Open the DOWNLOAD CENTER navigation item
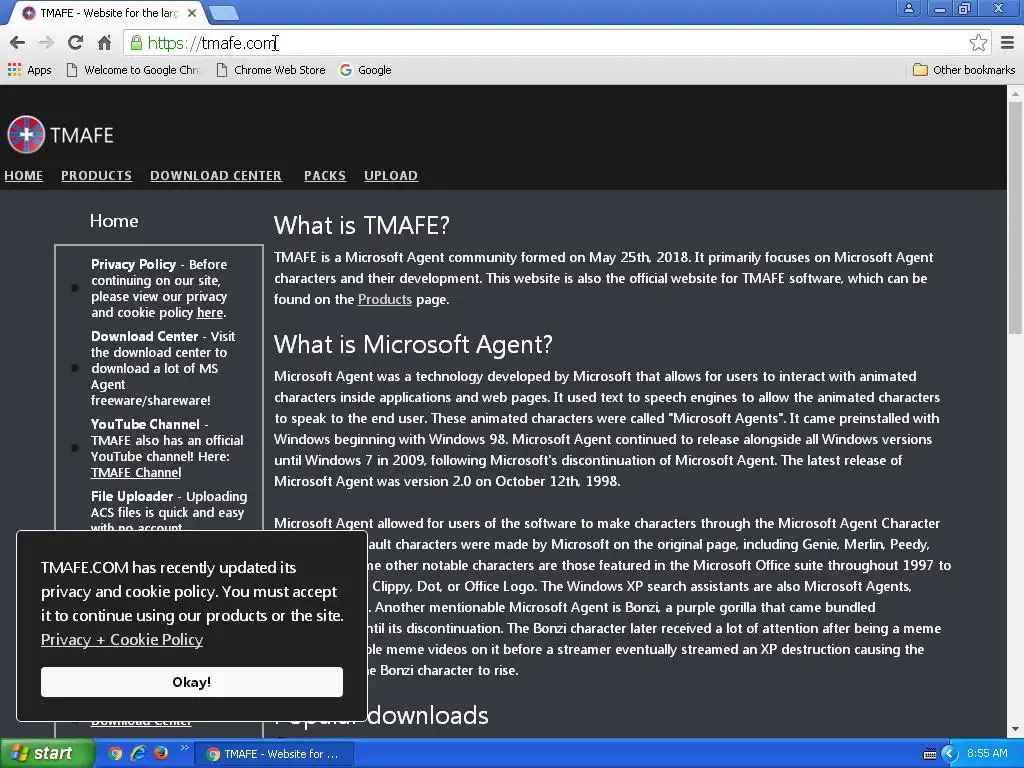The width and height of the screenshot is (1024, 768). [216, 176]
